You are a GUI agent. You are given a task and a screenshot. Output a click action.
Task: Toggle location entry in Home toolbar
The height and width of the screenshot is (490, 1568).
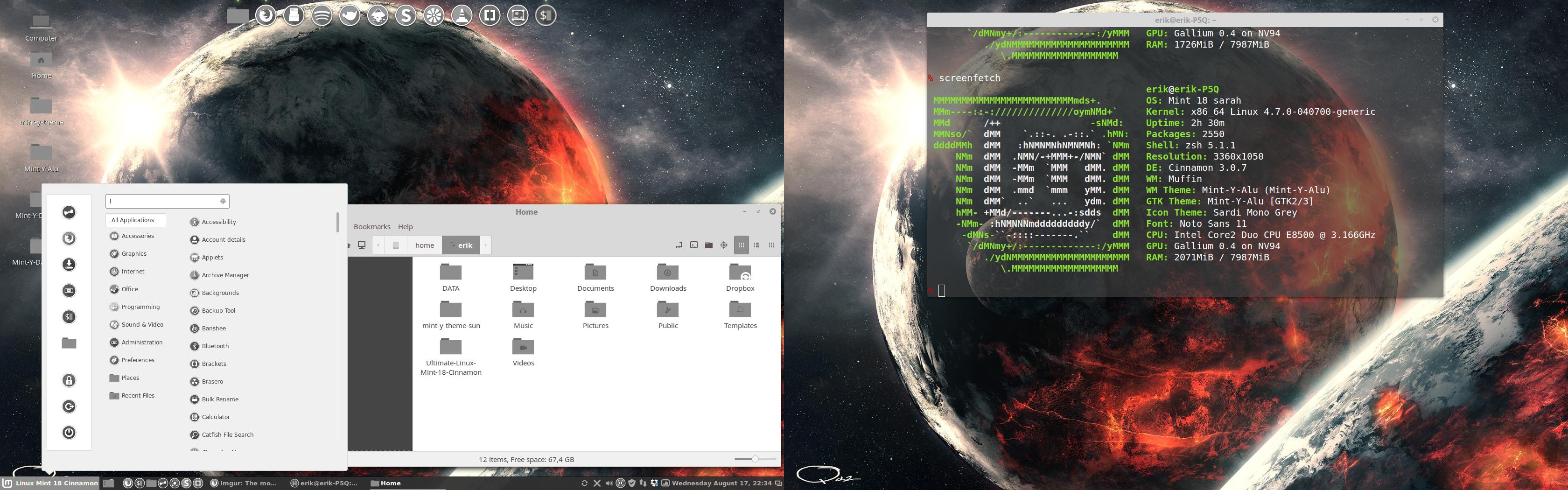(x=679, y=245)
